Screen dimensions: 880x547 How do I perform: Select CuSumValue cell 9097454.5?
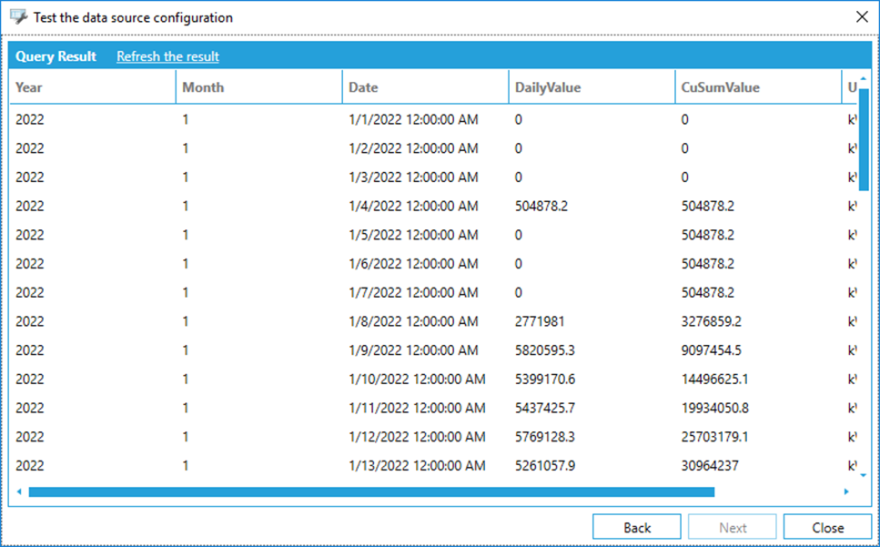(714, 350)
